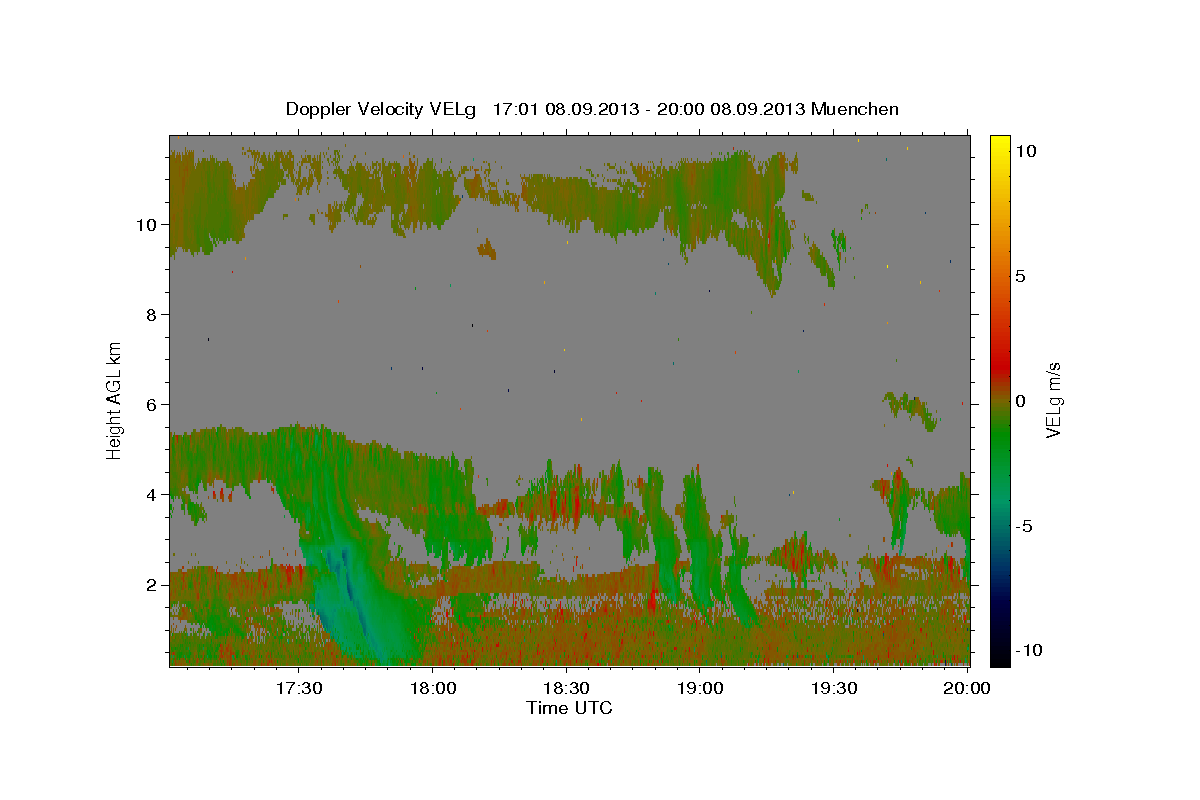
Task: Select the 'Height AGL km' axis label
Action: 115,399
